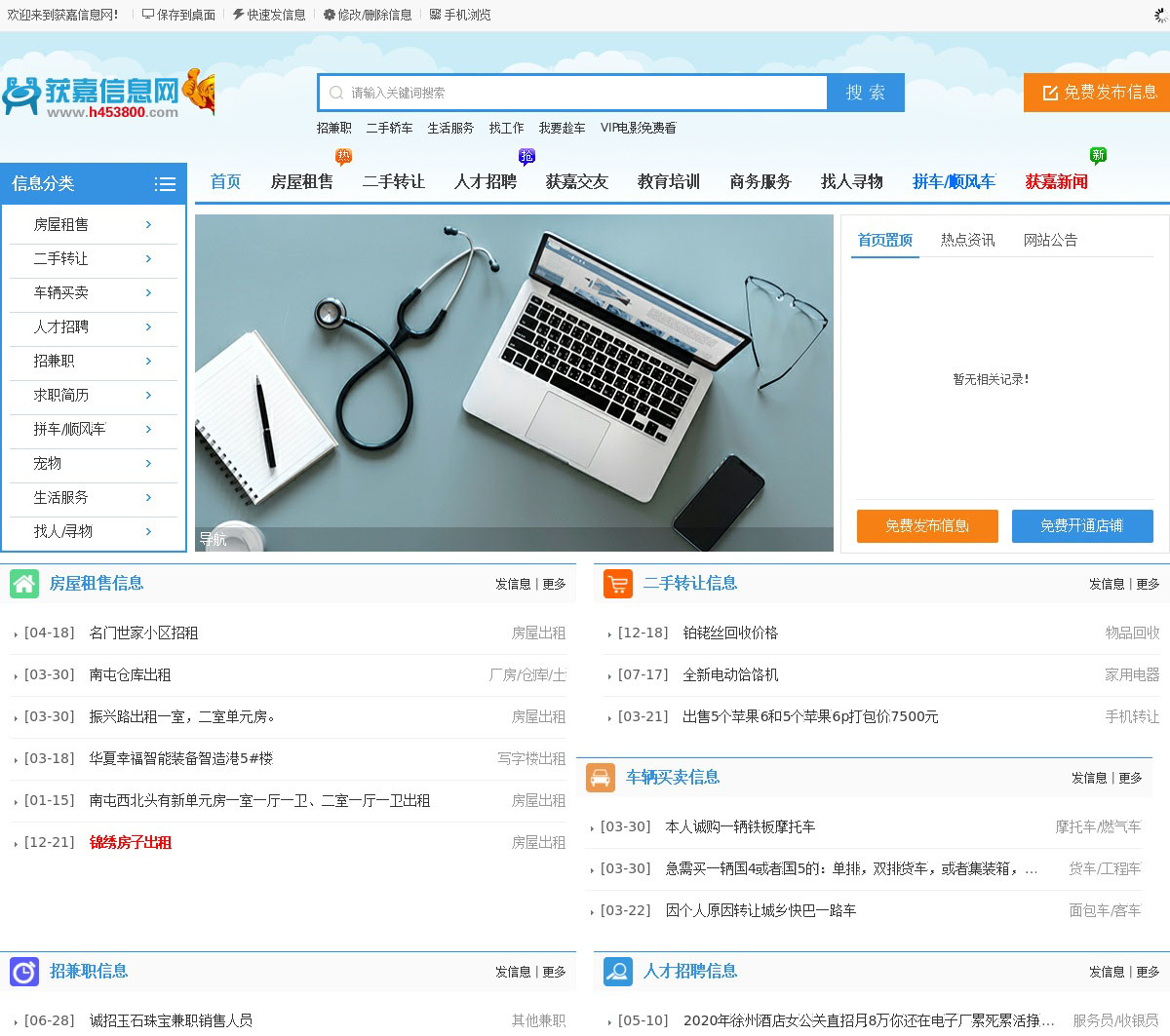Open 手机浏览 in the top bar

pos(460,15)
